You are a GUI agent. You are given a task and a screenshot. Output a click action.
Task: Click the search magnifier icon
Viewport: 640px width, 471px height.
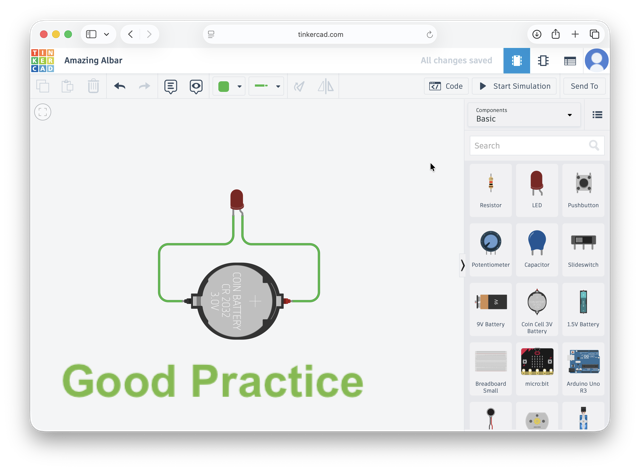(594, 145)
